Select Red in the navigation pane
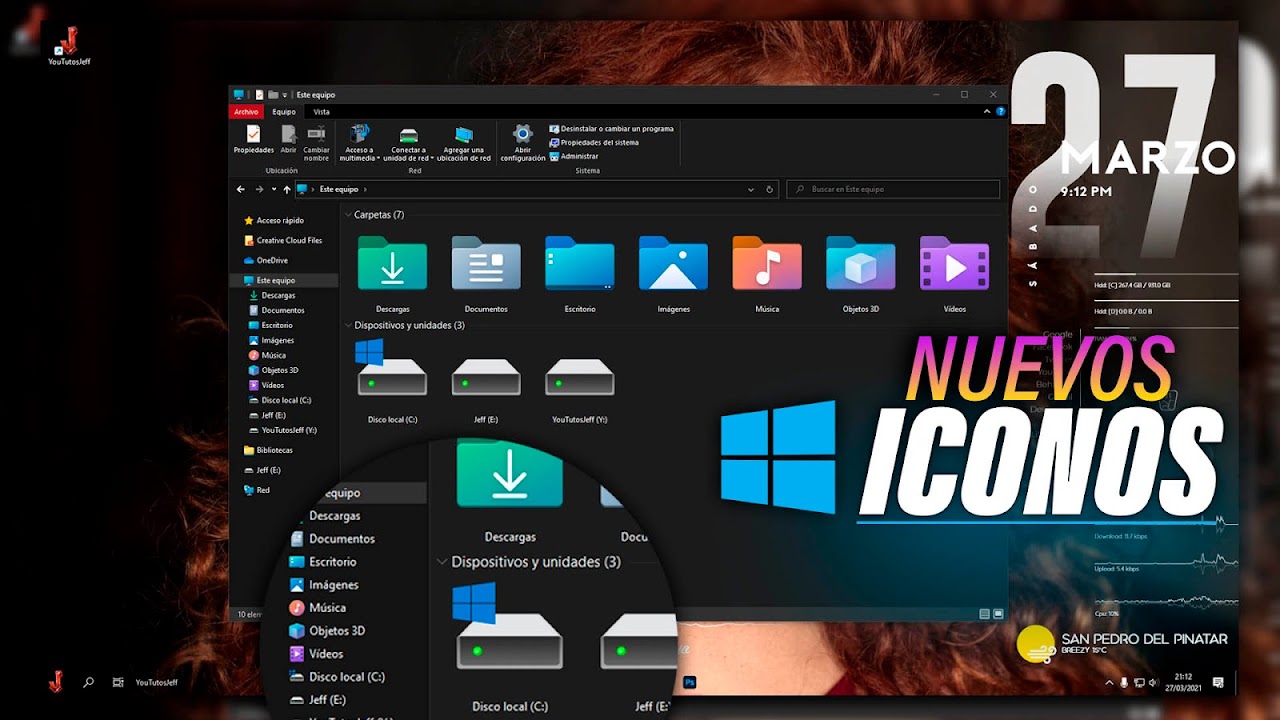The height and width of the screenshot is (720, 1280). (257, 490)
